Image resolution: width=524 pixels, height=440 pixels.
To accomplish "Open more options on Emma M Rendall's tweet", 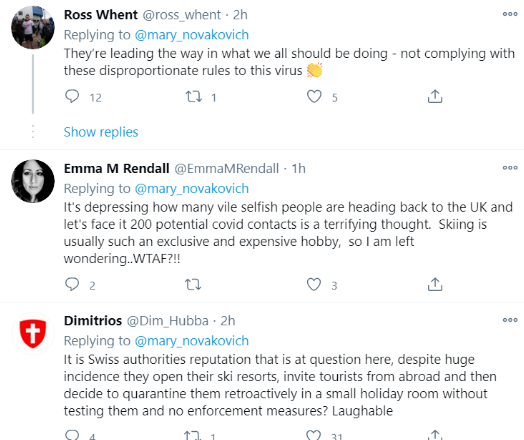I will point(510,168).
